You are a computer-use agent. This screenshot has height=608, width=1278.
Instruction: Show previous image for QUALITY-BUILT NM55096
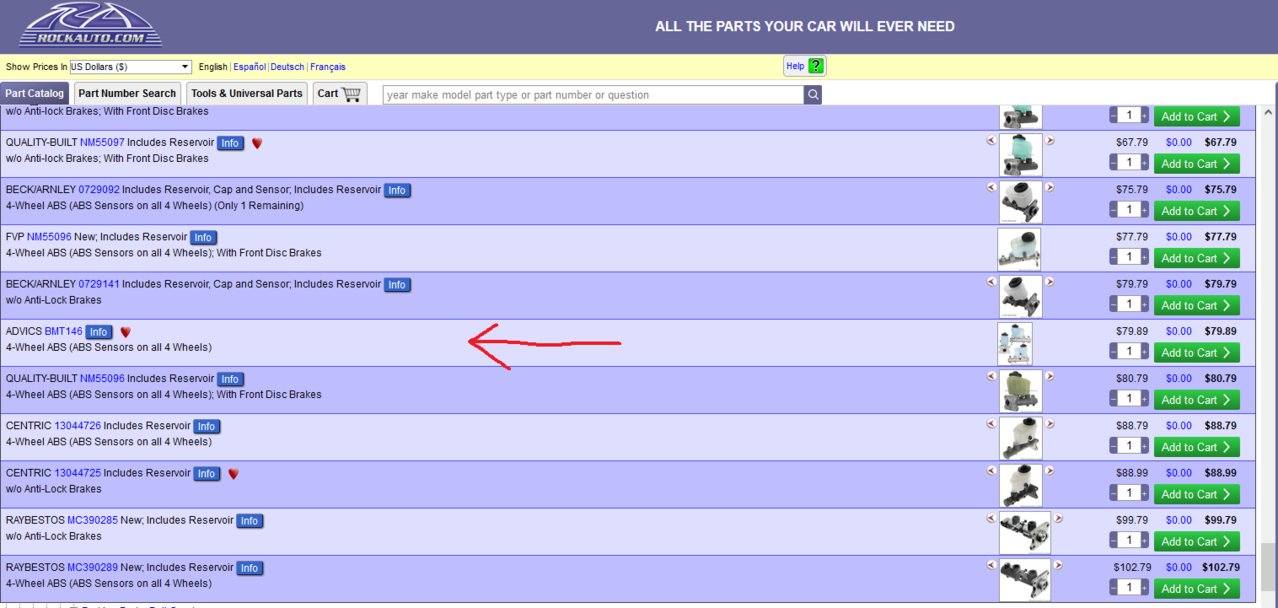pyautogui.click(x=991, y=377)
